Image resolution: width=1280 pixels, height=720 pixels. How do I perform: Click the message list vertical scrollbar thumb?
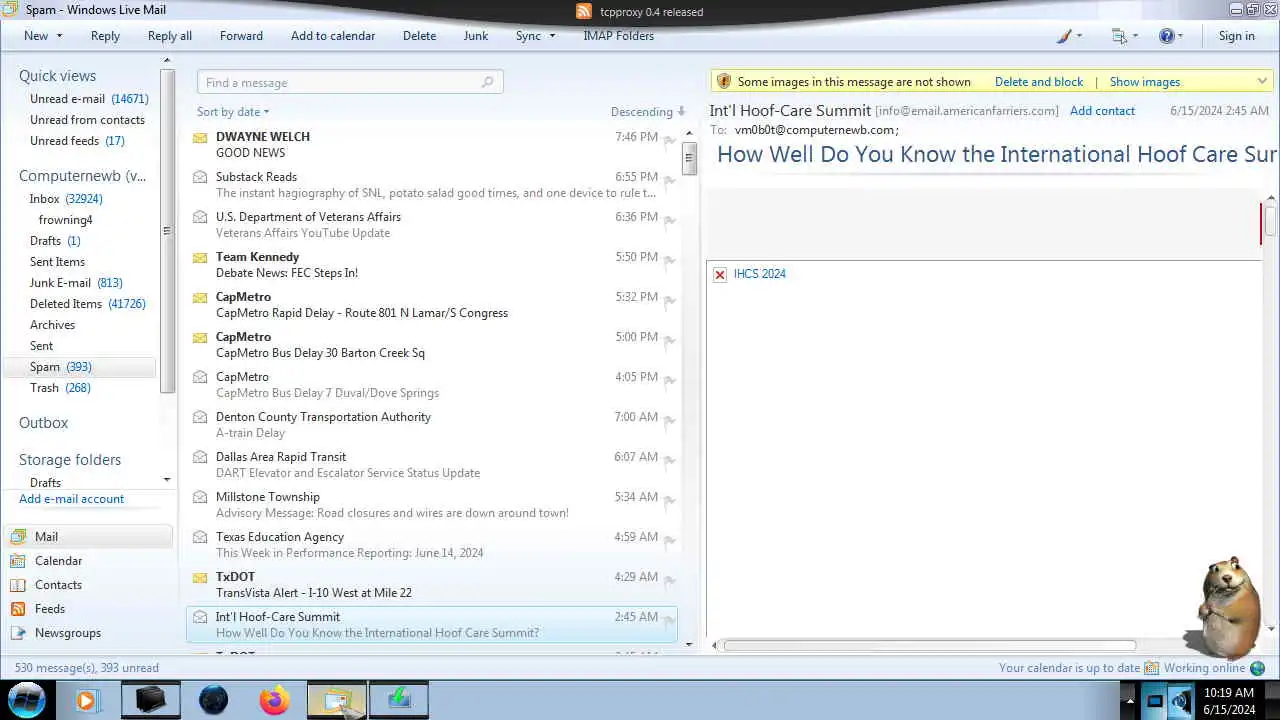pyautogui.click(x=689, y=157)
